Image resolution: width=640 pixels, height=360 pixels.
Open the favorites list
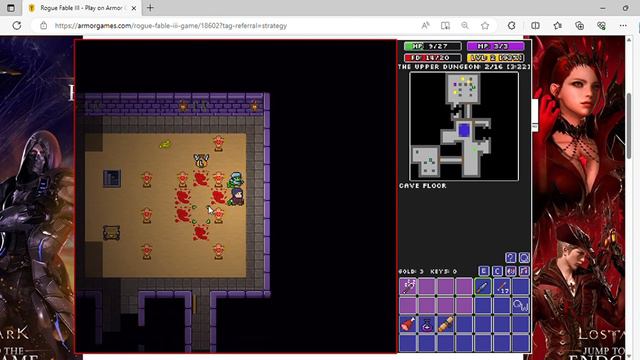(x=558, y=26)
